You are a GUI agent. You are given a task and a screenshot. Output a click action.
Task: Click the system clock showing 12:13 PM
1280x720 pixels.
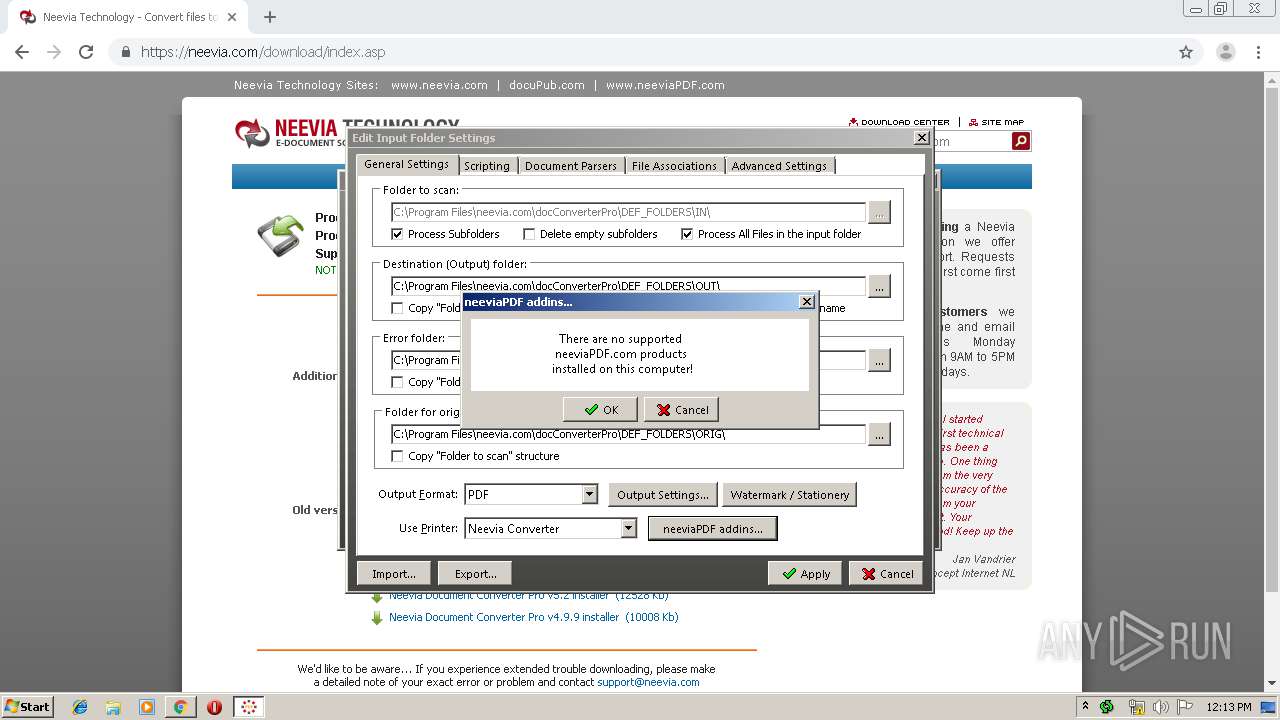[x=1228, y=707]
